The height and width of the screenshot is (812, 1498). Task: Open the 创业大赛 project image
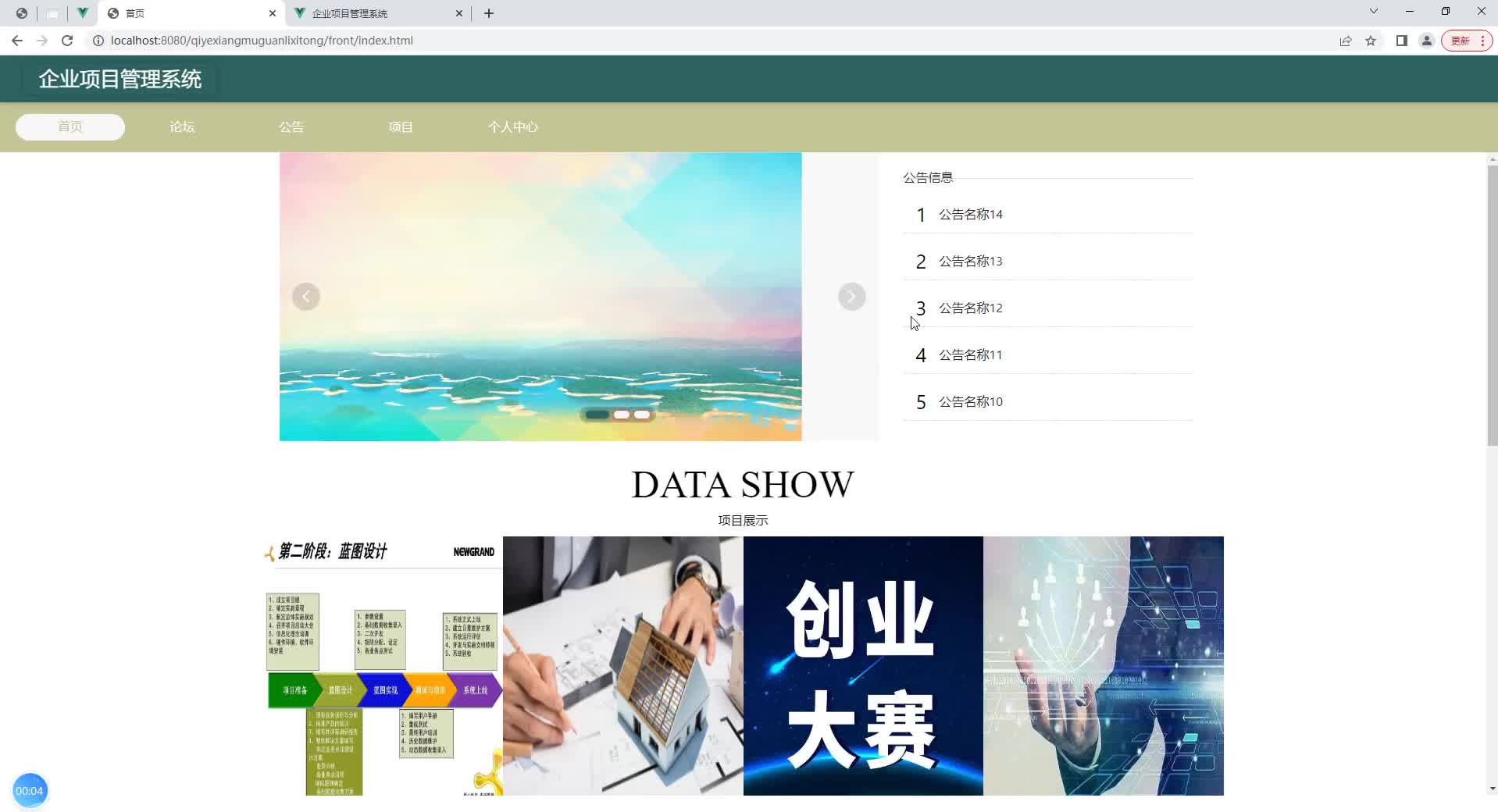tap(863, 666)
